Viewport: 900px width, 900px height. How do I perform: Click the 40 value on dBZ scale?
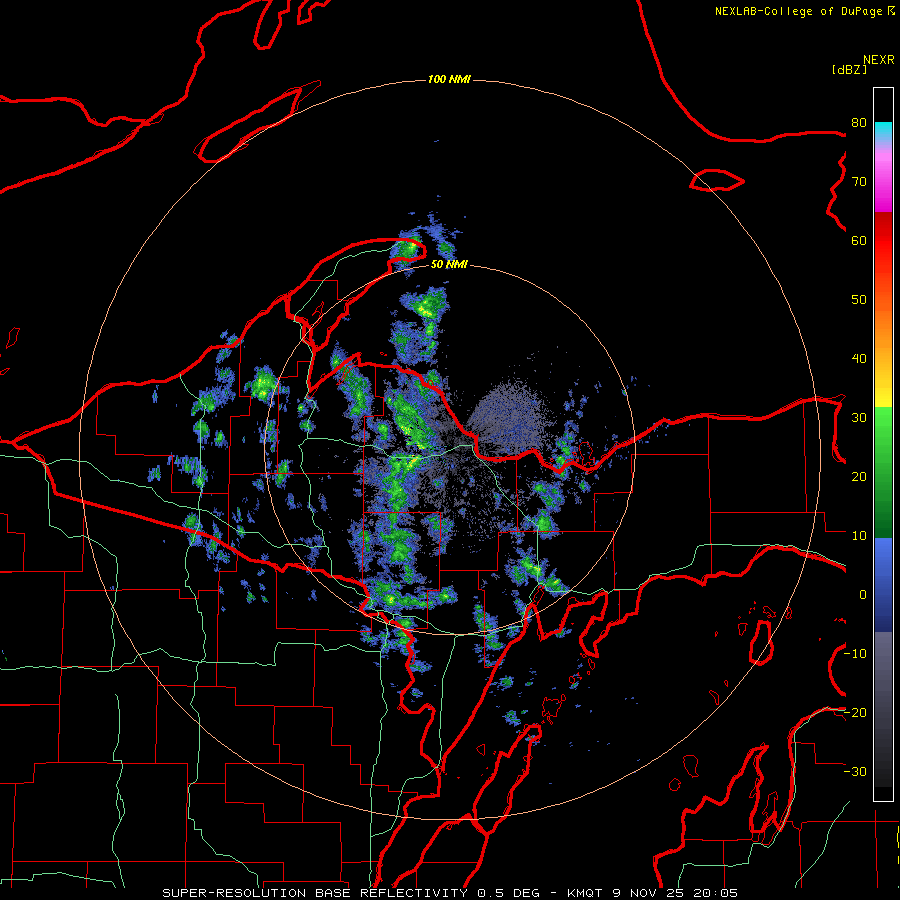(859, 359)
